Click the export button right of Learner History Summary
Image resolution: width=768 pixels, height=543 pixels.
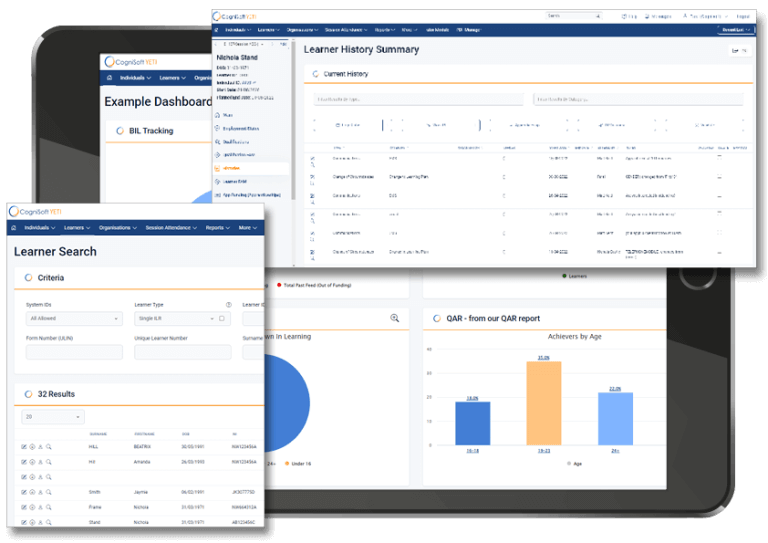pyautogui.click(x=739, y=50)
